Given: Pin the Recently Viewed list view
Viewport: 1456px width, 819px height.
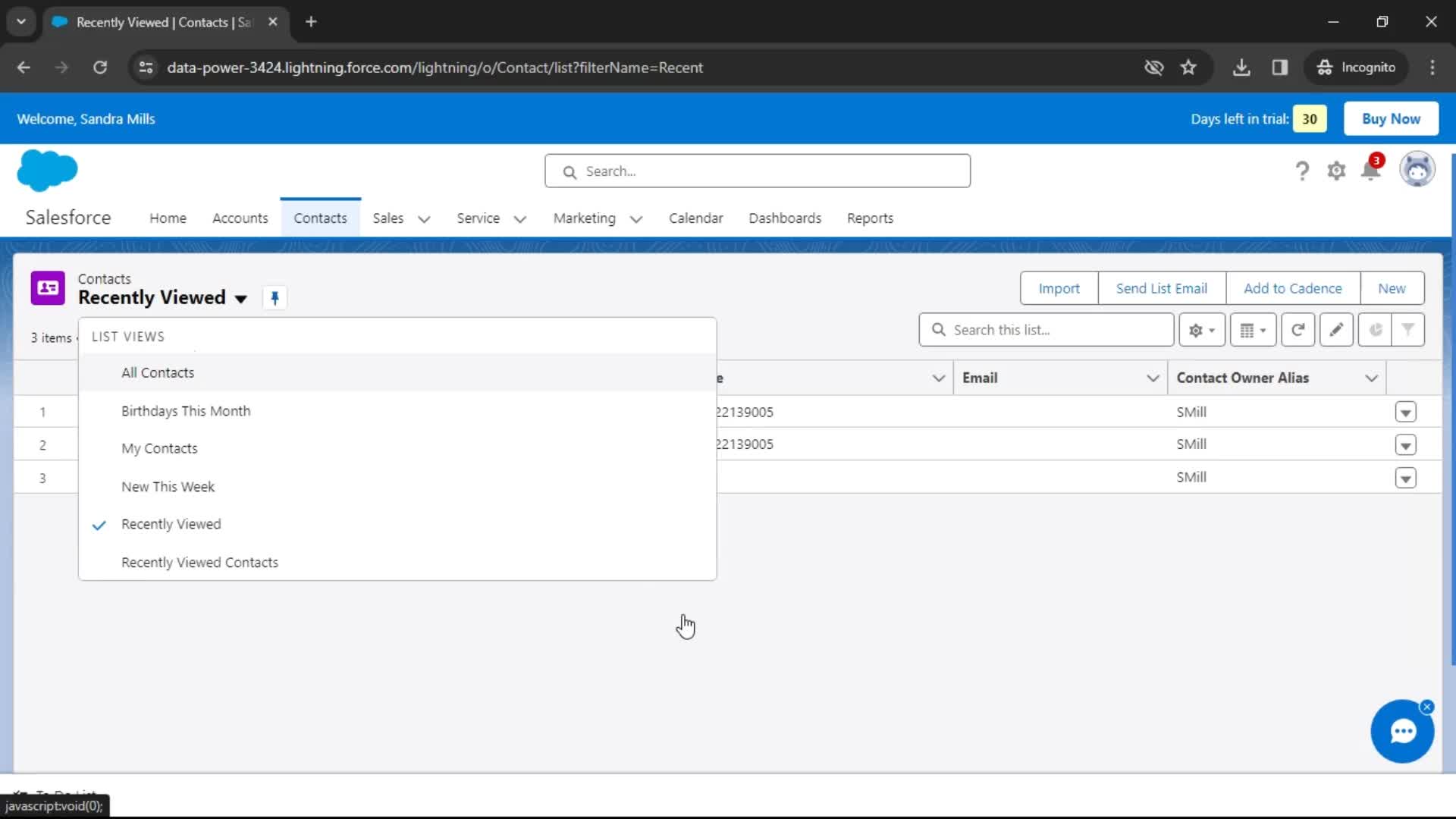Looking at the screenshot, I should click(275, 298).
